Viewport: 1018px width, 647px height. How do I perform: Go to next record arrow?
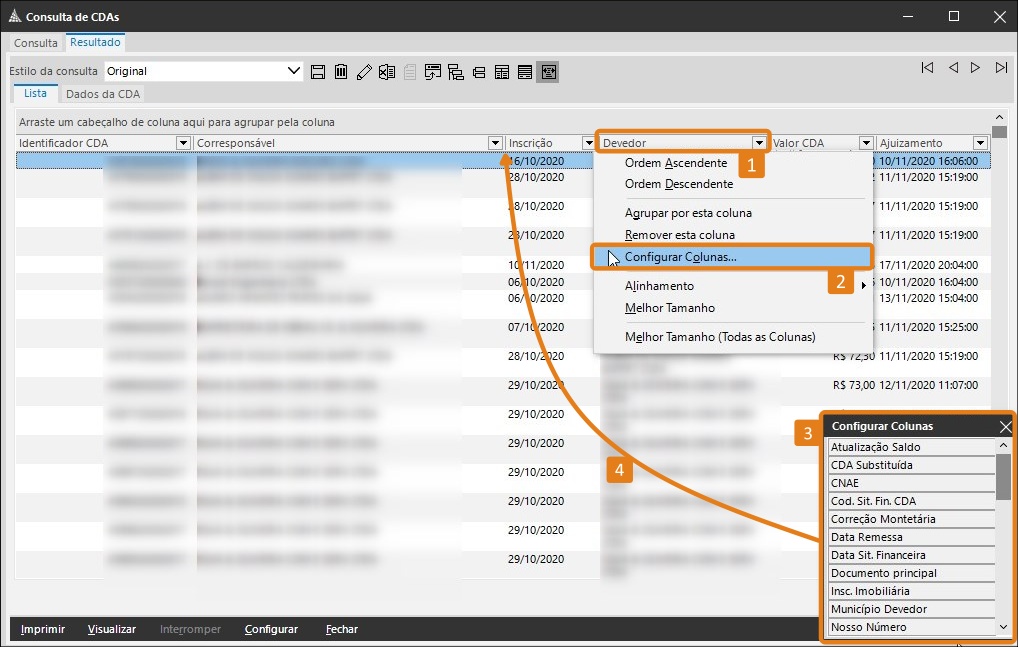pyautogui.click(x=976, y=68)
